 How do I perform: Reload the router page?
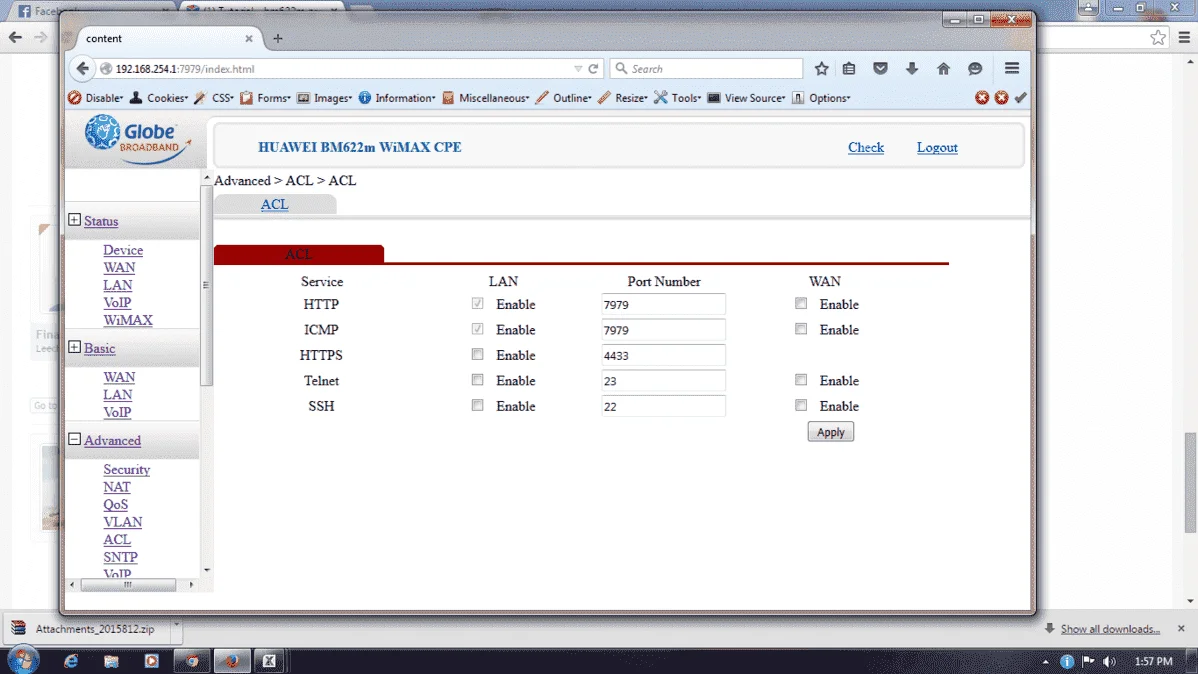(x=593, y=69)
